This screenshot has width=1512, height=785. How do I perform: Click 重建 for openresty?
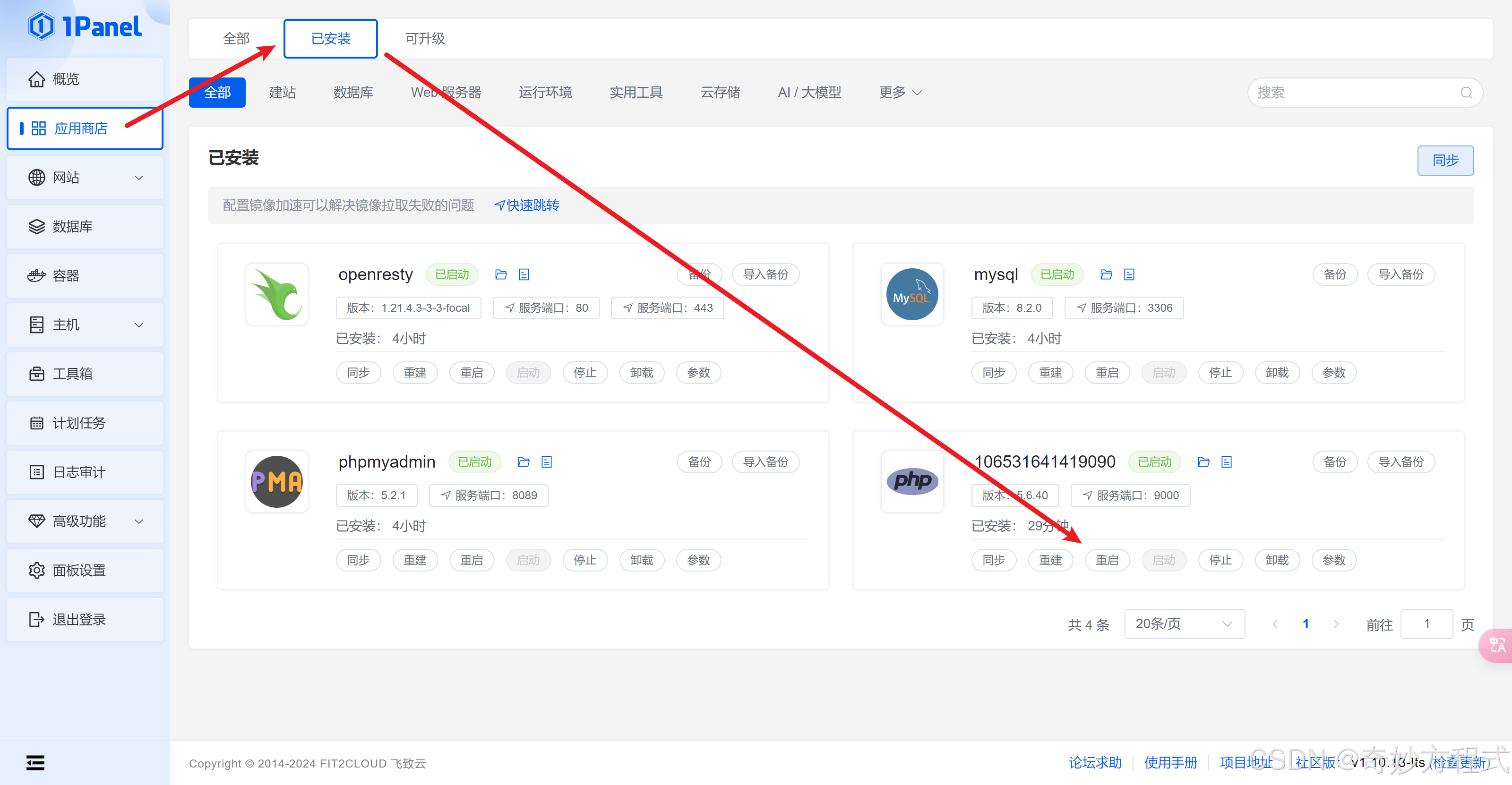click(x=415, y=373)
